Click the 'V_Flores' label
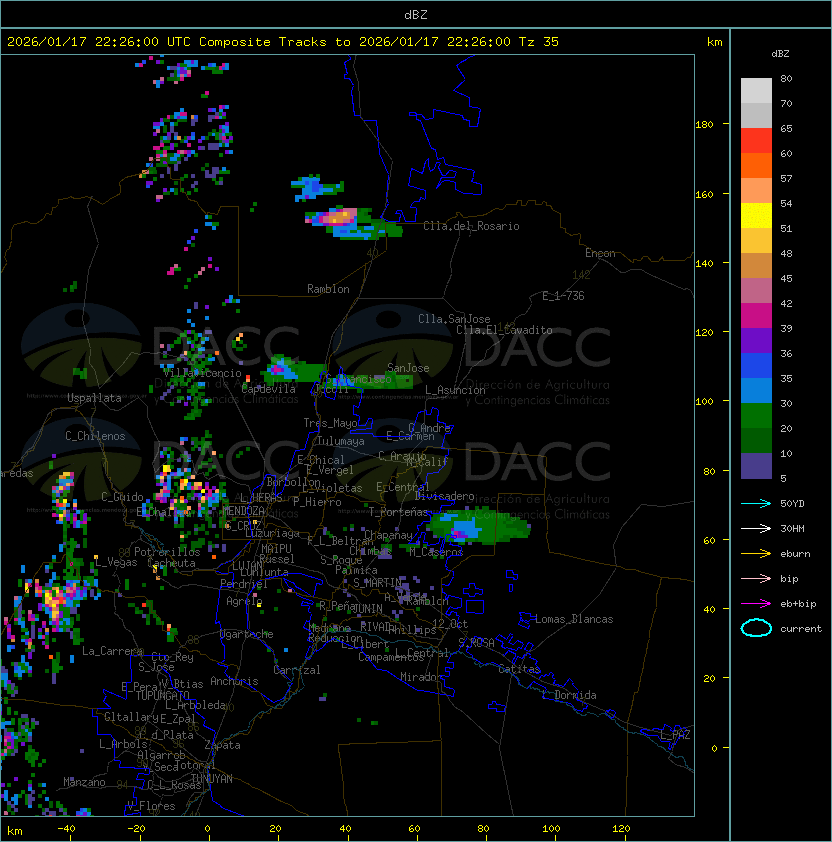 [151, 806]
